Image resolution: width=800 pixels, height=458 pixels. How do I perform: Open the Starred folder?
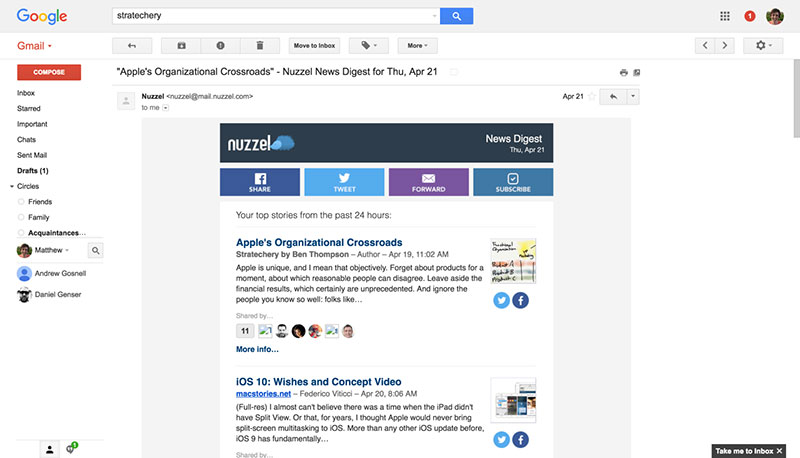[x=29, y=108]
